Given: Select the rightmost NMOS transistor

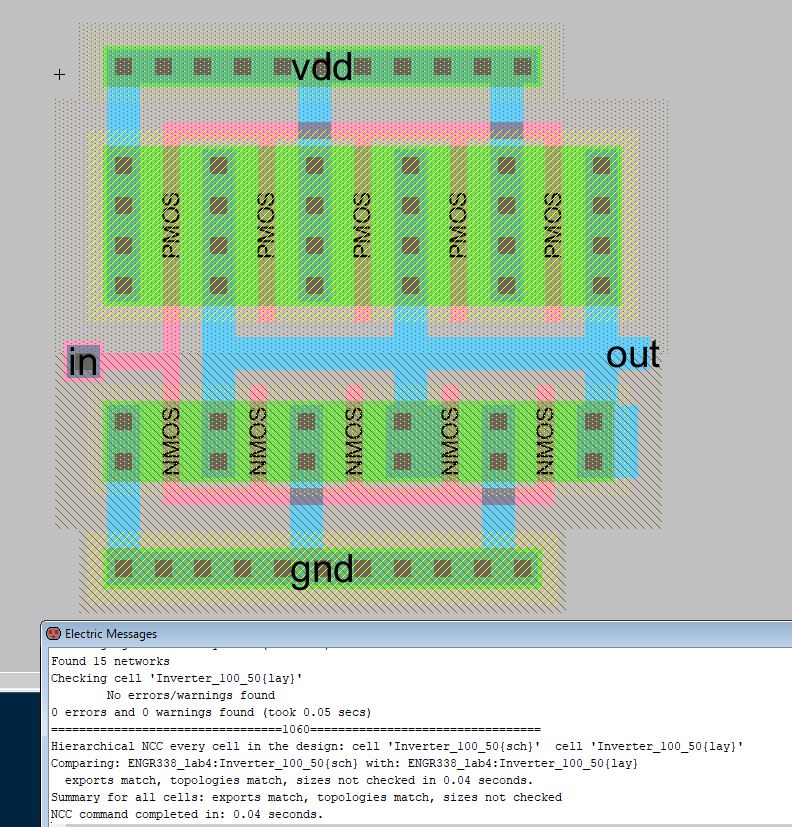Looking at the screenshot, I should [x=545, y=441].
